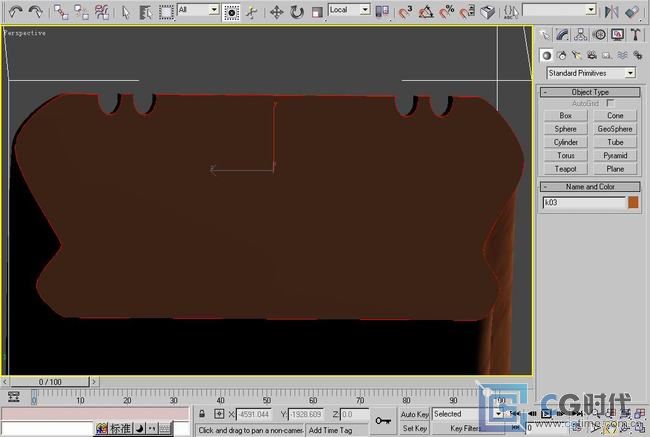
Task: Click the Mirror tool icon
Action: pos(611,12)
